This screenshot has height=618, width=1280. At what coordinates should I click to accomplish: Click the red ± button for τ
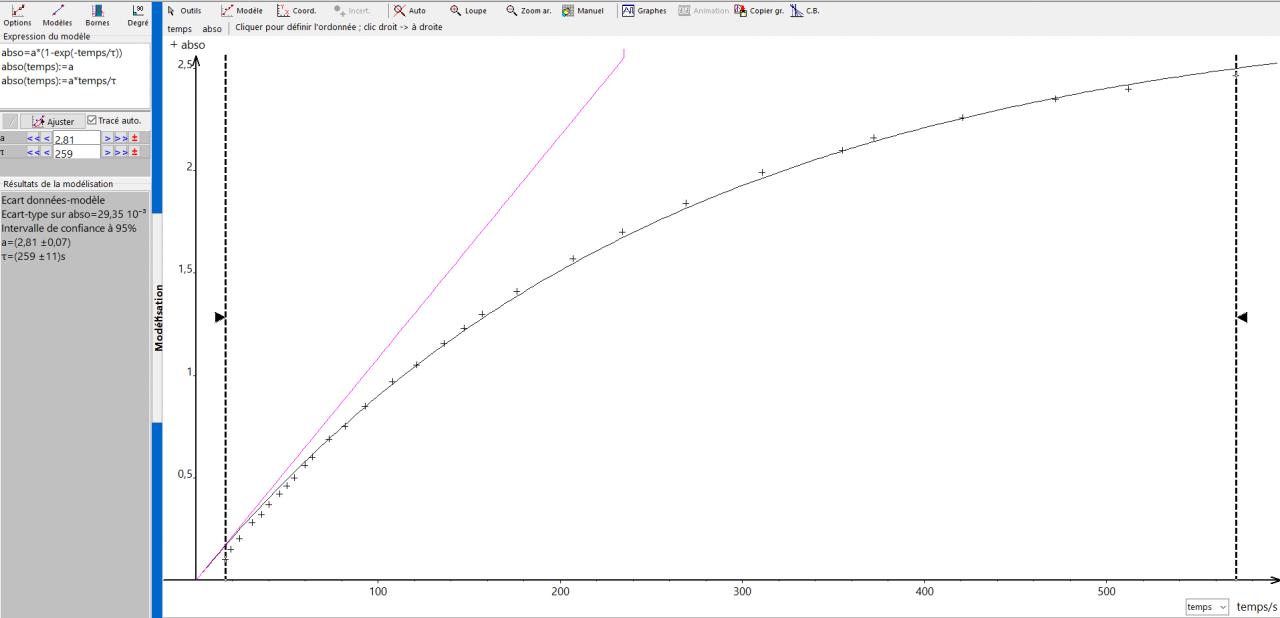(134, 153)
